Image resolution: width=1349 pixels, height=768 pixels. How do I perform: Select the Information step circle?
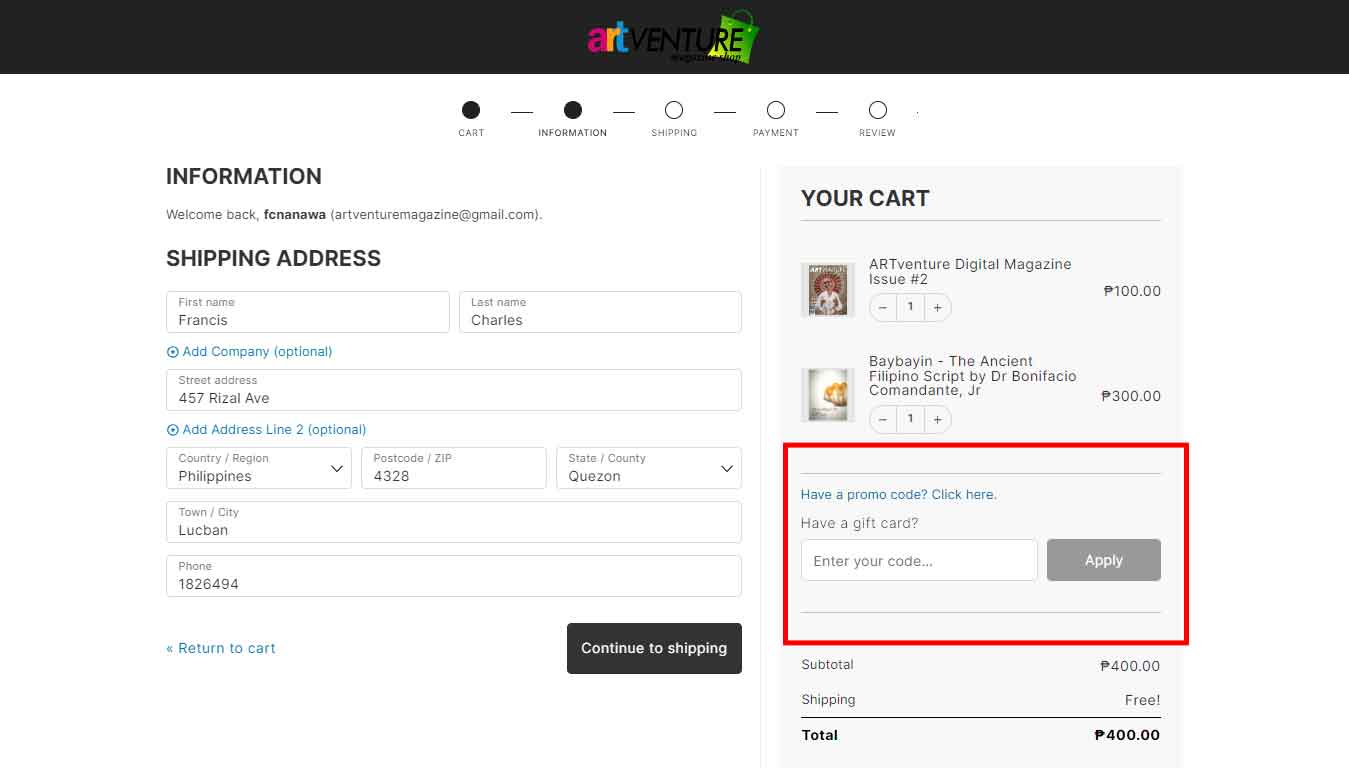pos(573,110)
